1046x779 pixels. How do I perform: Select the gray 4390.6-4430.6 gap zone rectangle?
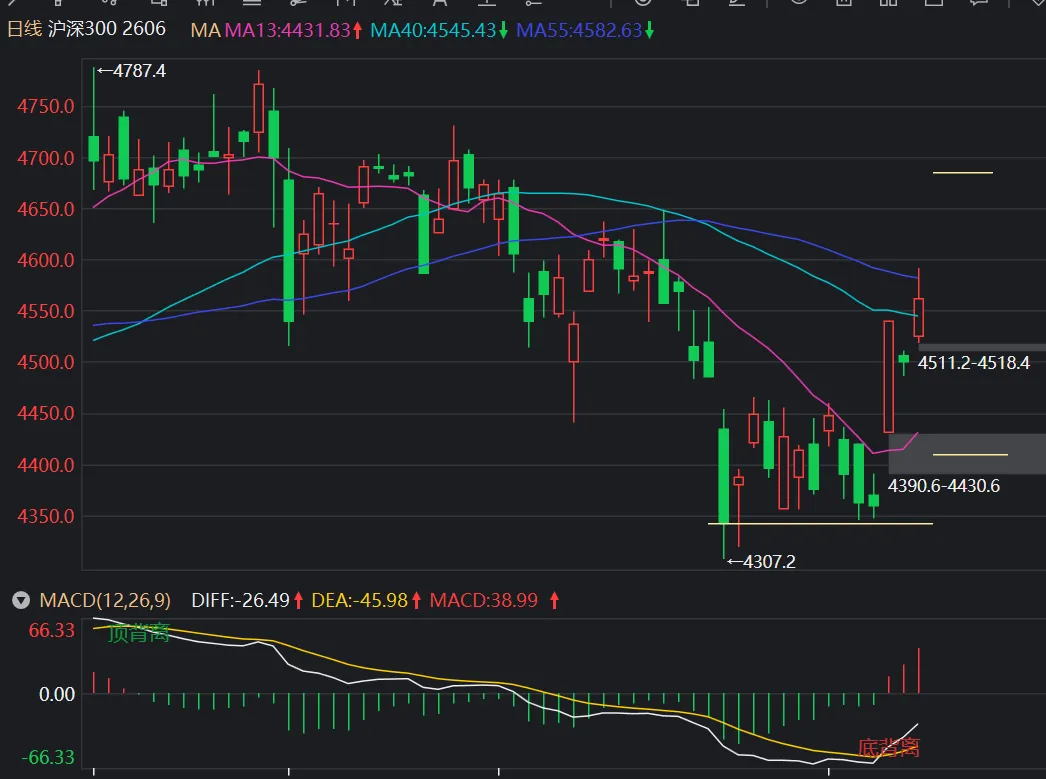(x=967, y=454)
